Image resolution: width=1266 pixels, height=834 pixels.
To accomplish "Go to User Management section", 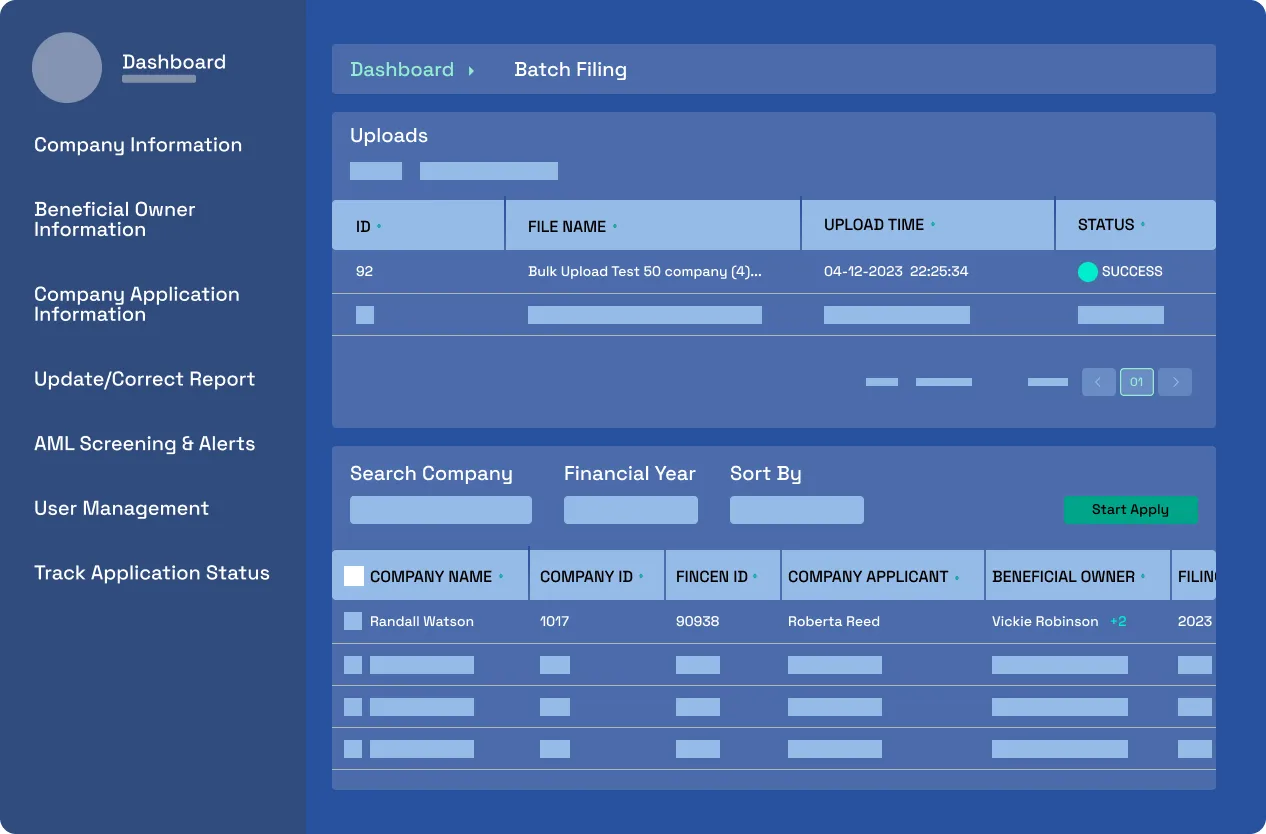I will [121, 508].
